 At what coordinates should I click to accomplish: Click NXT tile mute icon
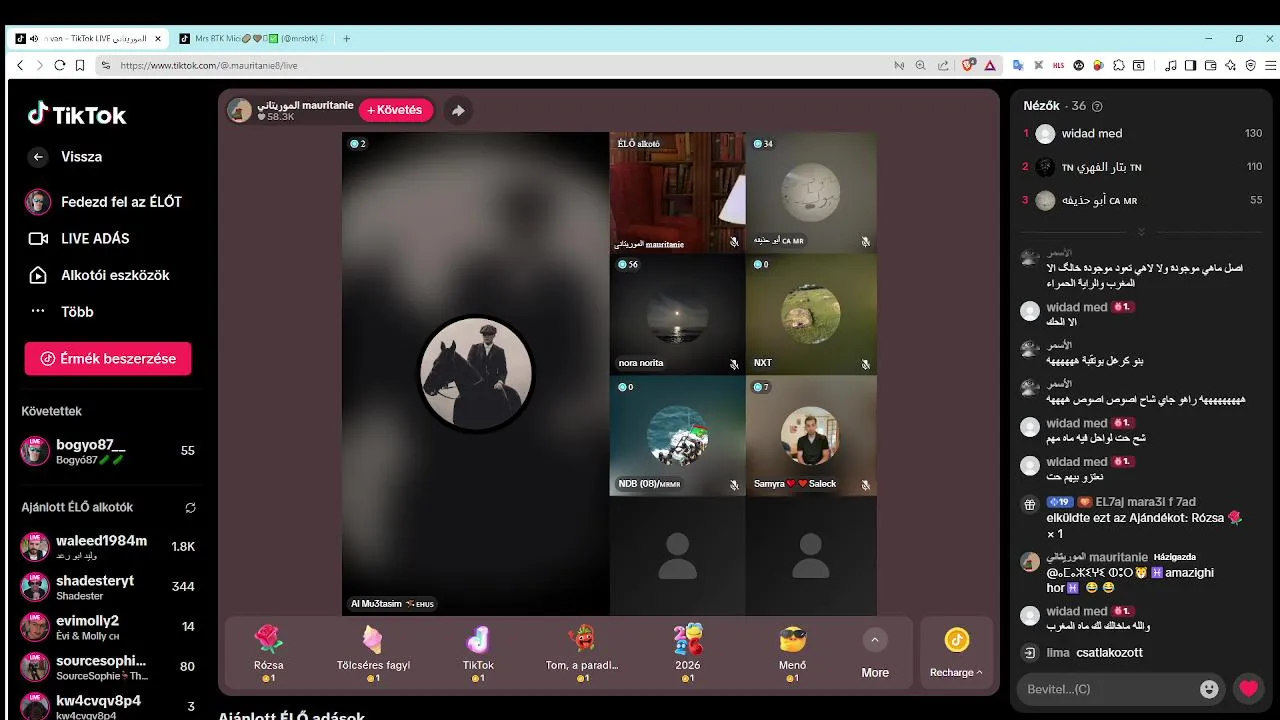pyautogui.click(x=866, y=364)
